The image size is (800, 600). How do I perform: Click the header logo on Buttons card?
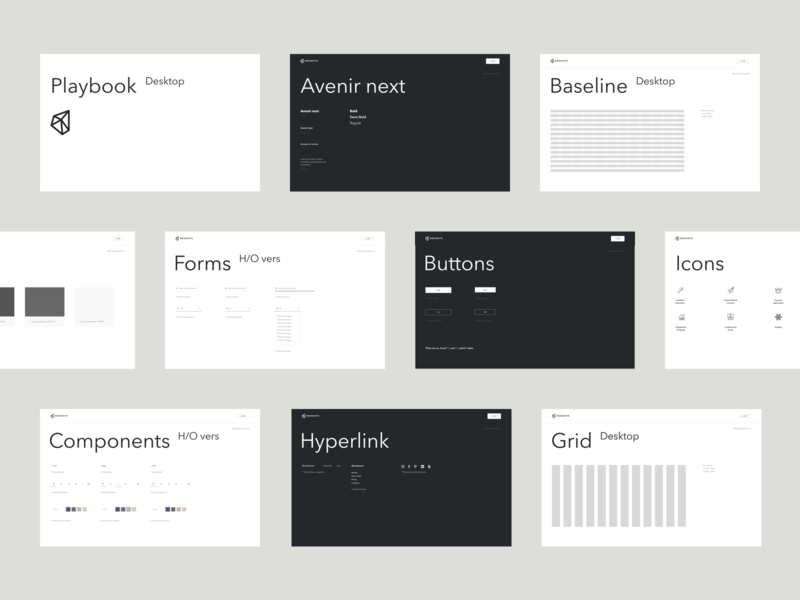[x=434, y=238]
